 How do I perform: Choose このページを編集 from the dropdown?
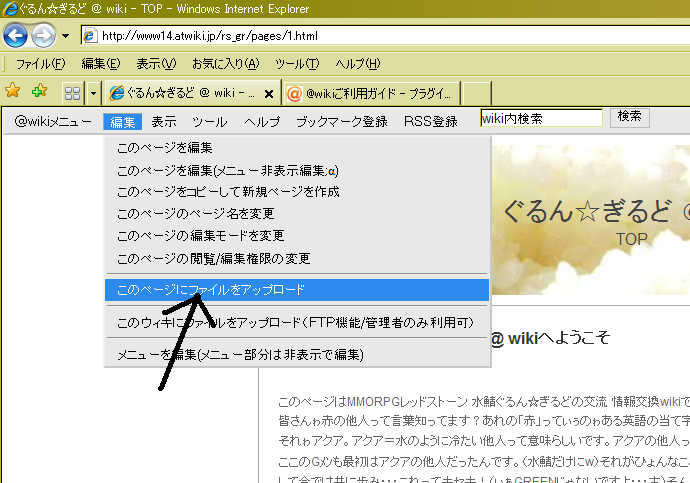[x=165, y=148]
